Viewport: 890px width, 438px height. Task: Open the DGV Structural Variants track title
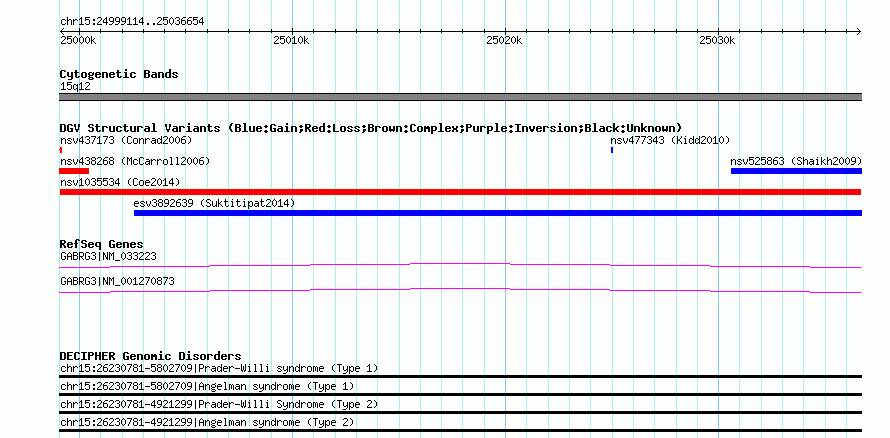tap(371, 128)
